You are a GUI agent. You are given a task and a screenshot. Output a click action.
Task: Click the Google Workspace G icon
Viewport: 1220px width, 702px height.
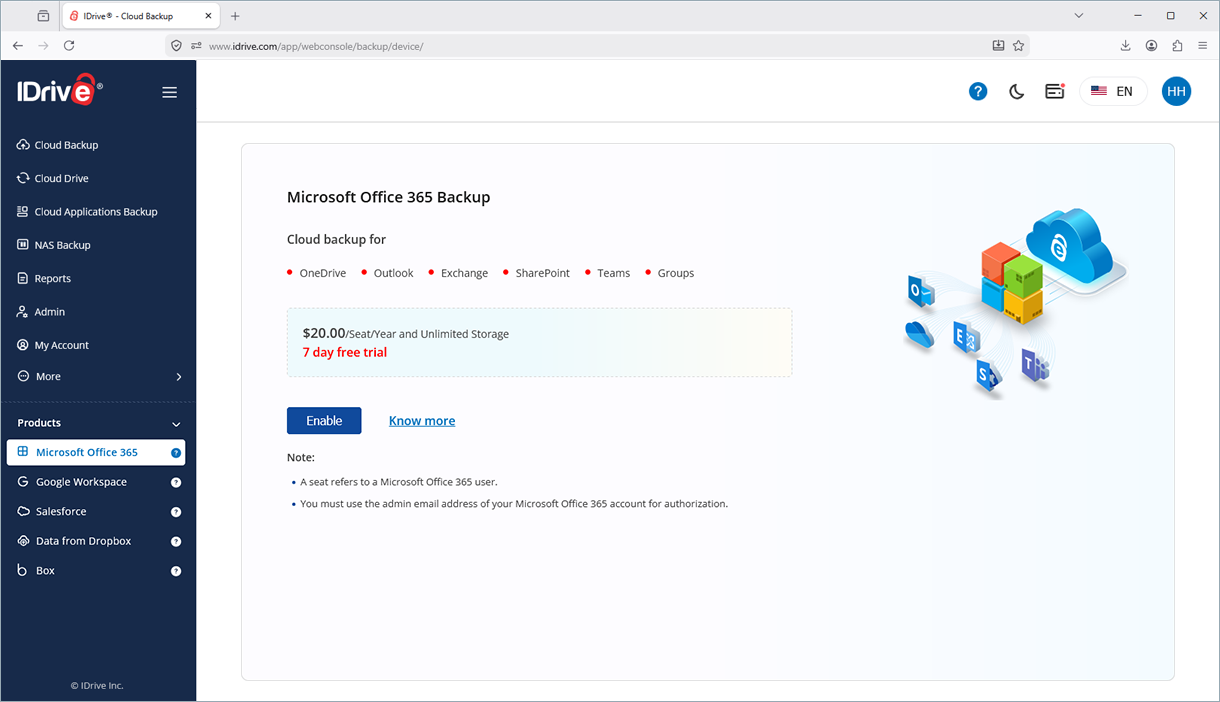24,482
